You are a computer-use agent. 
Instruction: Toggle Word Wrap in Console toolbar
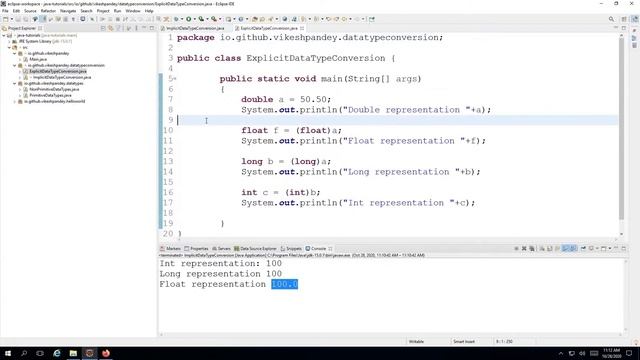coord(557,249)
